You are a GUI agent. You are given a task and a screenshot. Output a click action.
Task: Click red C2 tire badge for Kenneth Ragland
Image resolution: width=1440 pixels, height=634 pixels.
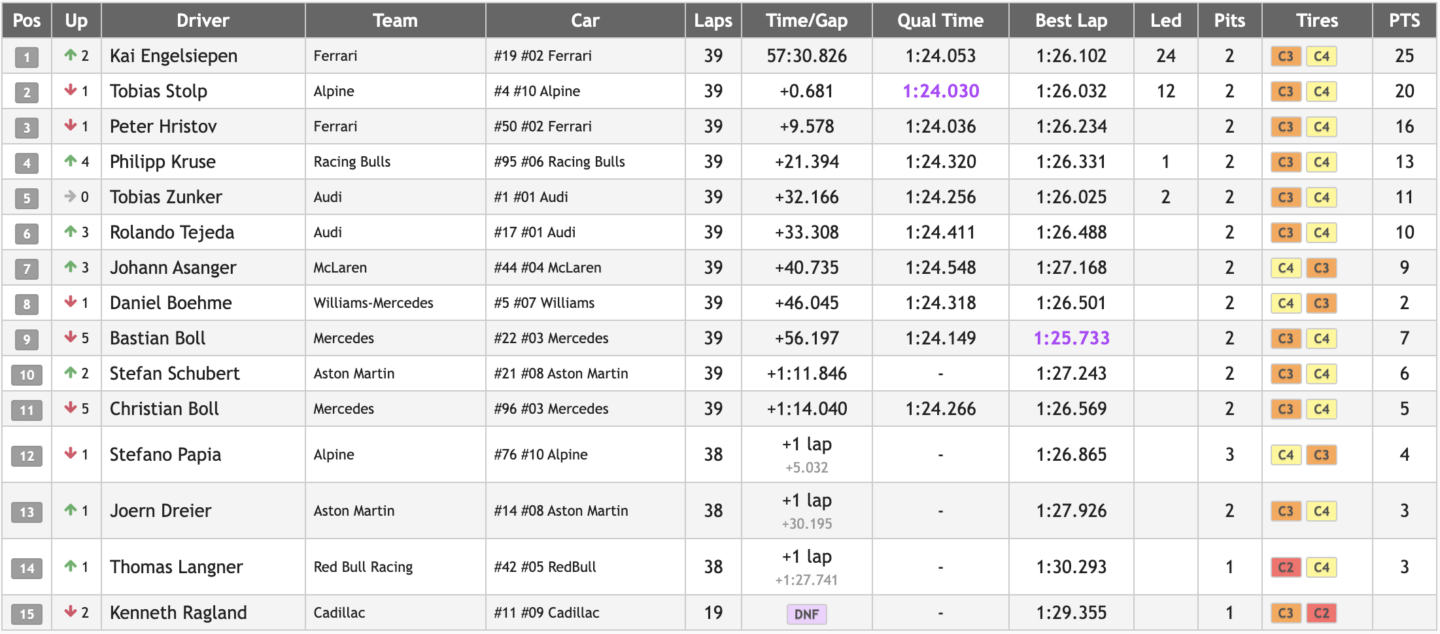1321,614
